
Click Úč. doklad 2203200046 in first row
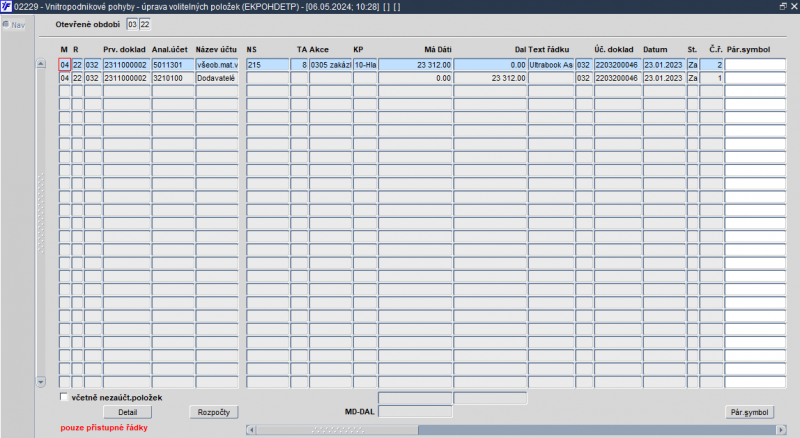click(x=618, y=65)
